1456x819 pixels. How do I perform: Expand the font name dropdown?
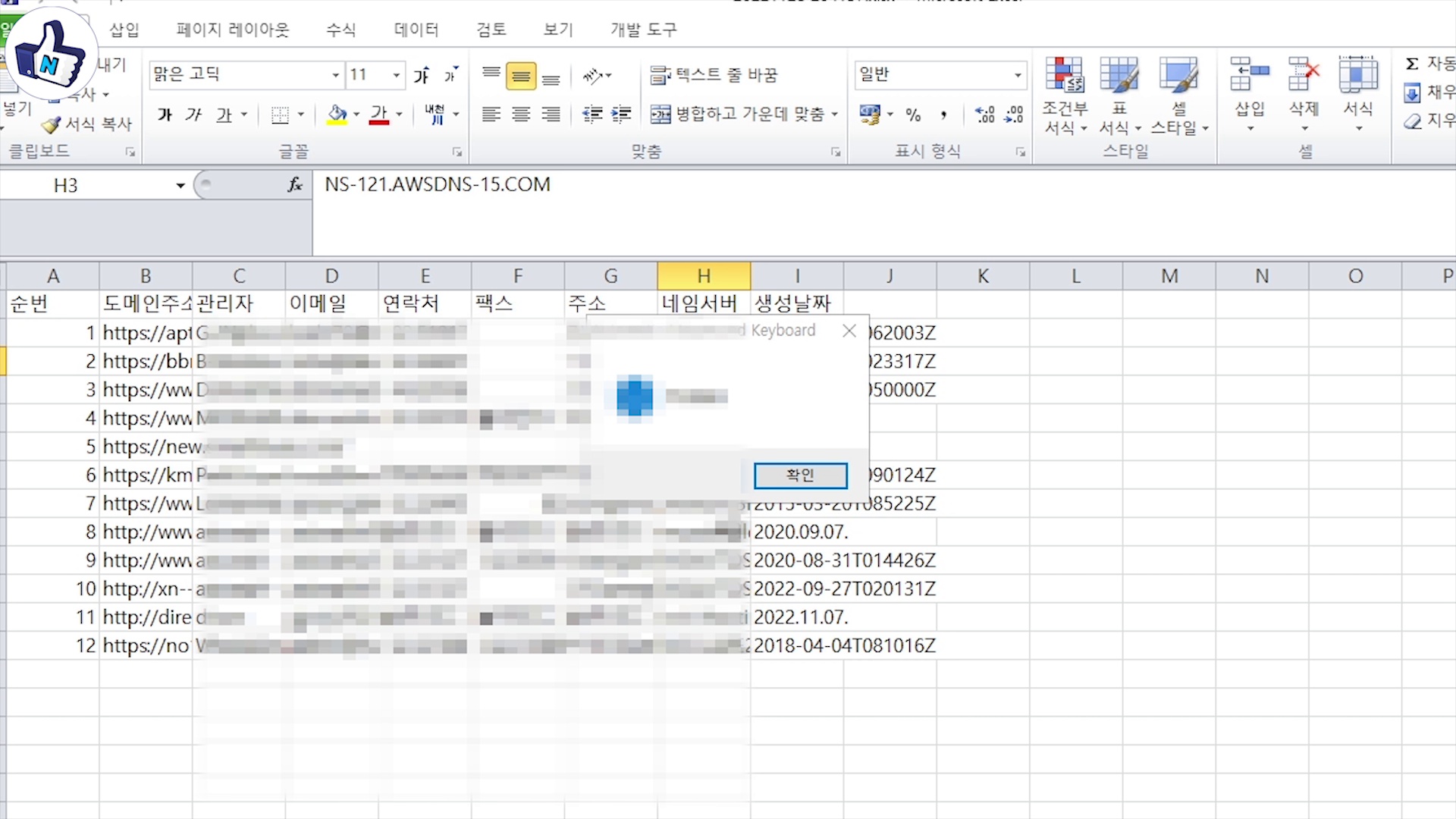pyautogui.click(x=335, y=75)
